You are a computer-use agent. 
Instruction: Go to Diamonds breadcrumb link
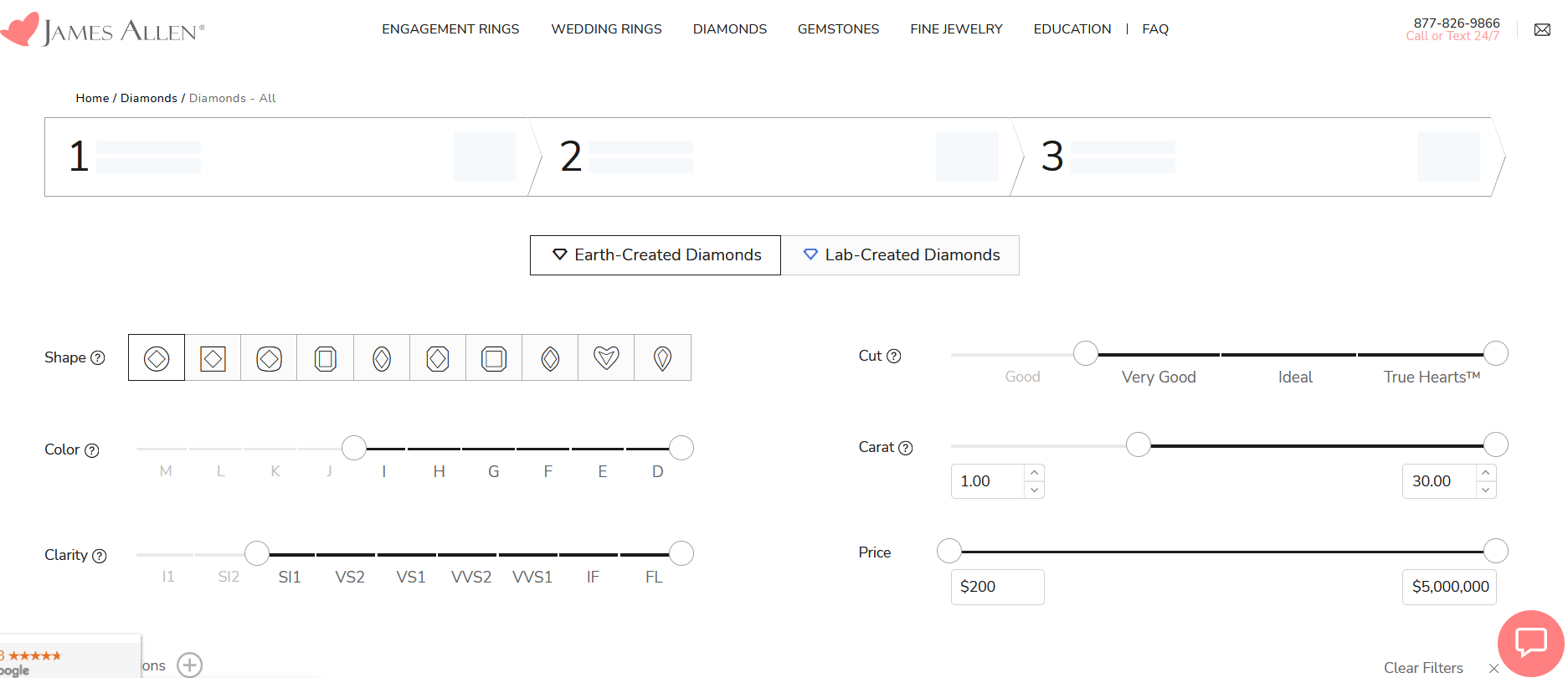[x=148, y=98]
